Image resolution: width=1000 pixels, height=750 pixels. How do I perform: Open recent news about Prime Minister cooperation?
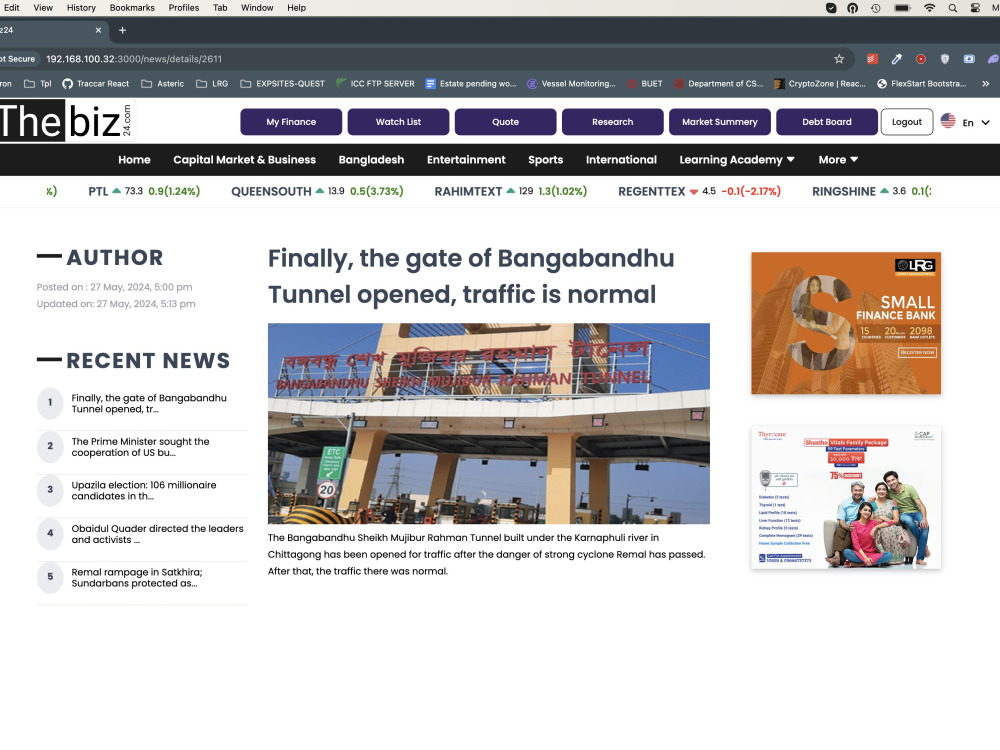(140, 446)
